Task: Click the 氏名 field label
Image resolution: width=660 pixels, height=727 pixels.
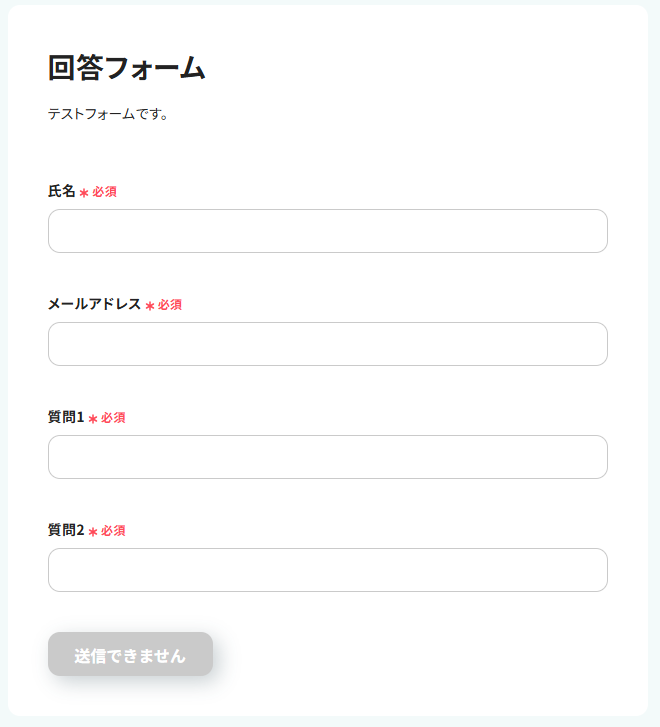Action: pyautogui.click(x=62, y=191)
